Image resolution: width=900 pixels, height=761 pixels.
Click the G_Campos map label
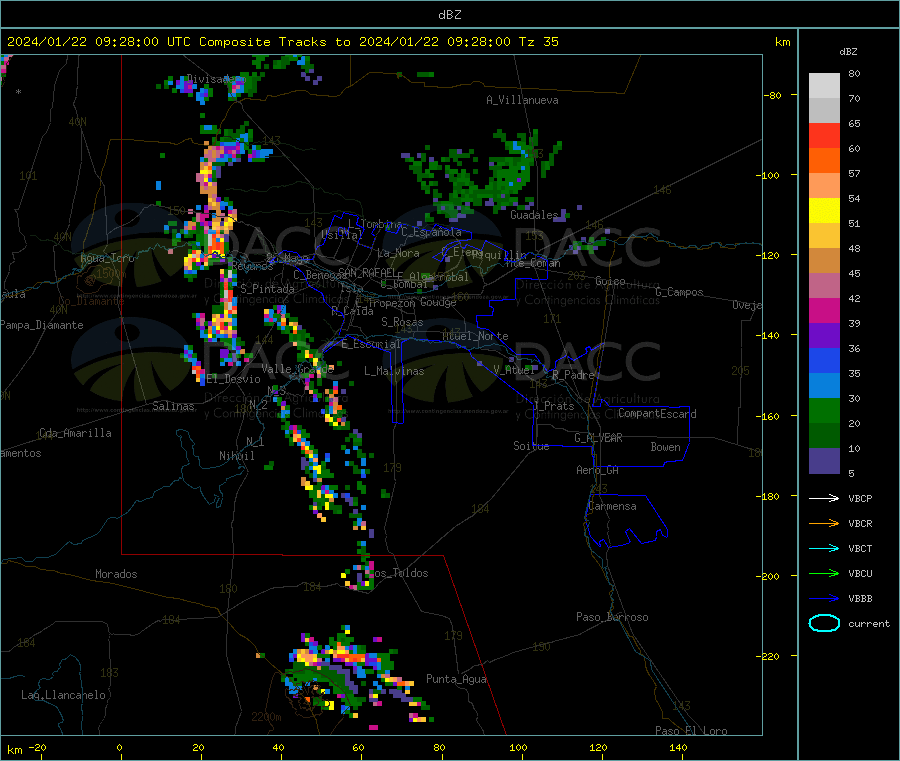[679, 292]
